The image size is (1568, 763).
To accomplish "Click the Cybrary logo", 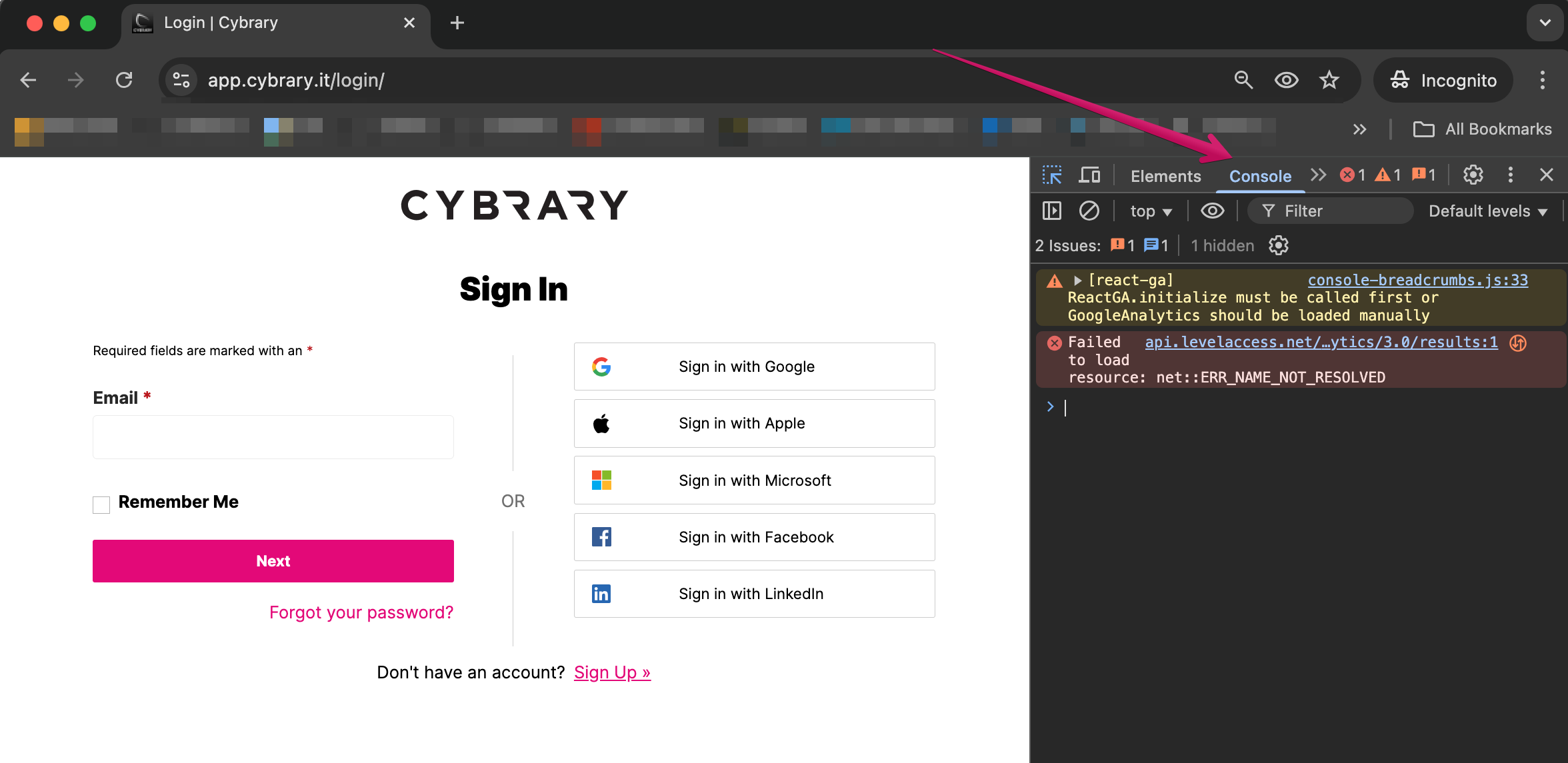I will pos(514,205).
